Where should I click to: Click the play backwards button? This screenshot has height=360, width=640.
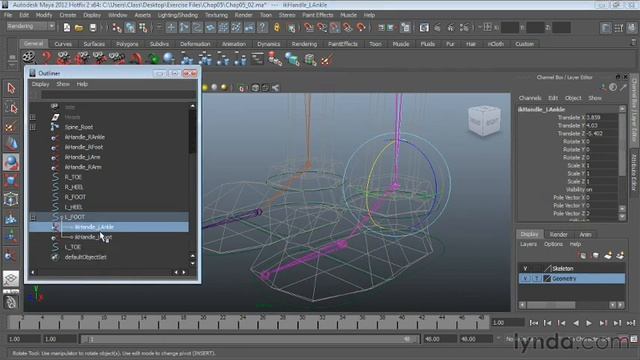click(576, 323)
